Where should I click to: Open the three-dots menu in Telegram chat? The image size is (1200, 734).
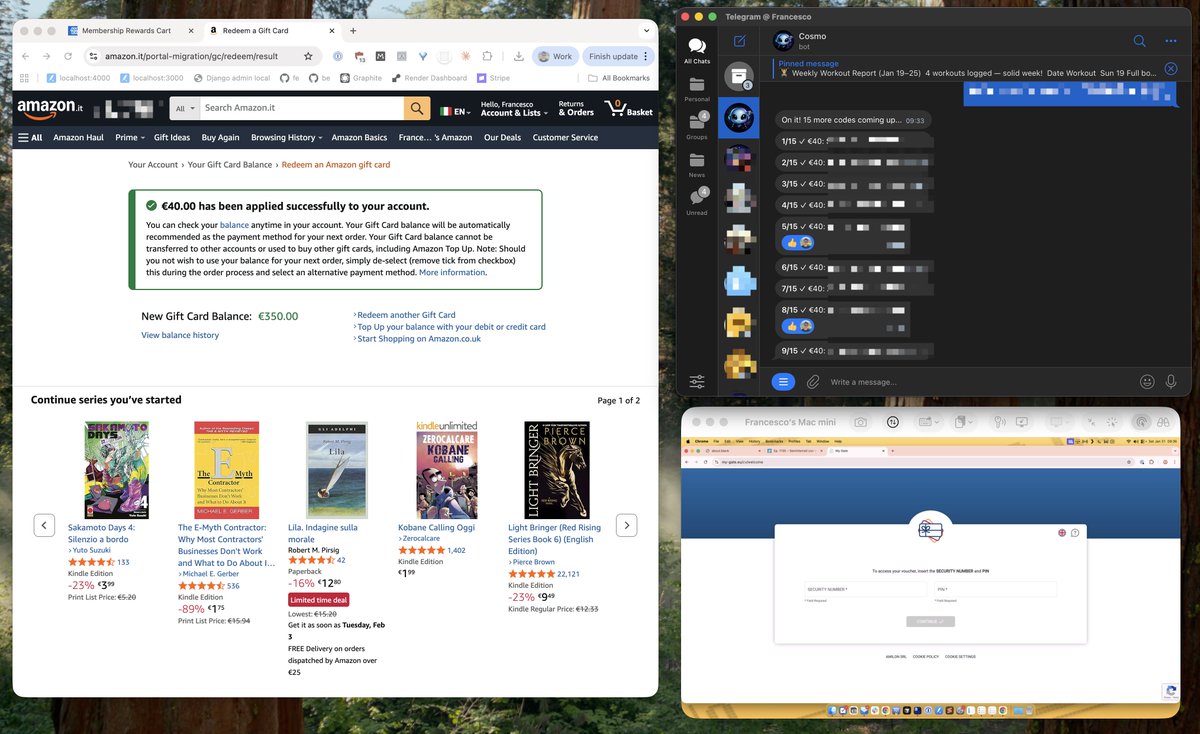[x=1171, y=41]
